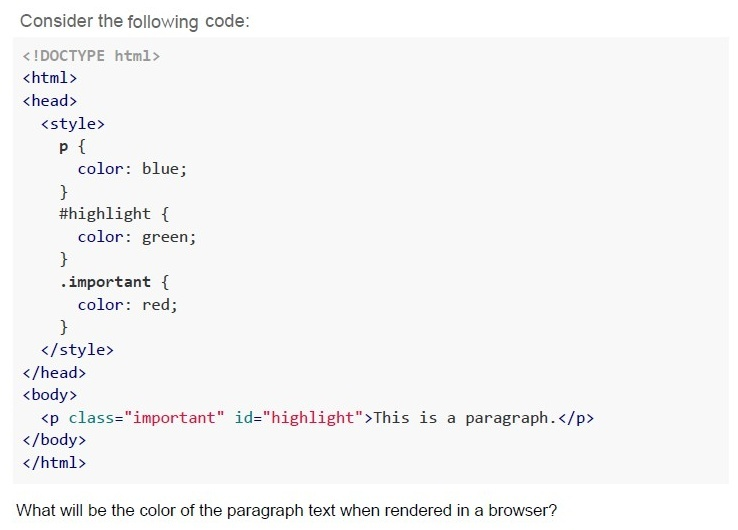Click the opening html tag

50,78
